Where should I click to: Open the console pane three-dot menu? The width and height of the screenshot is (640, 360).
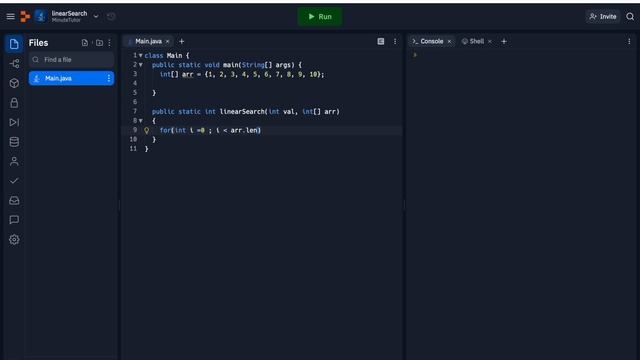[629, 41]
